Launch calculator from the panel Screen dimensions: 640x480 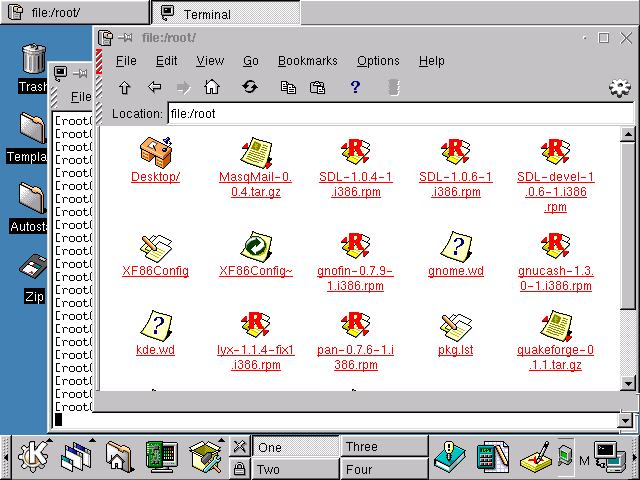pyautogui.click(x=493, y=457)
